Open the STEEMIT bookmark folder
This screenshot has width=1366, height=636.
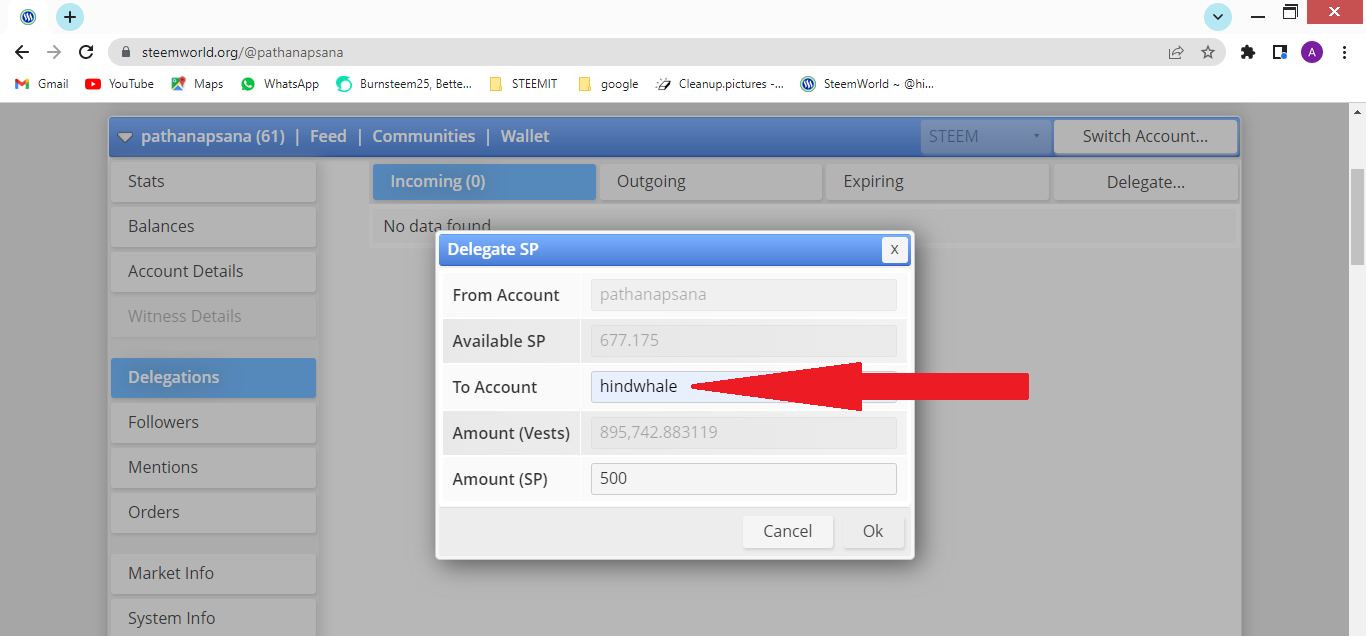coord(523,84)
